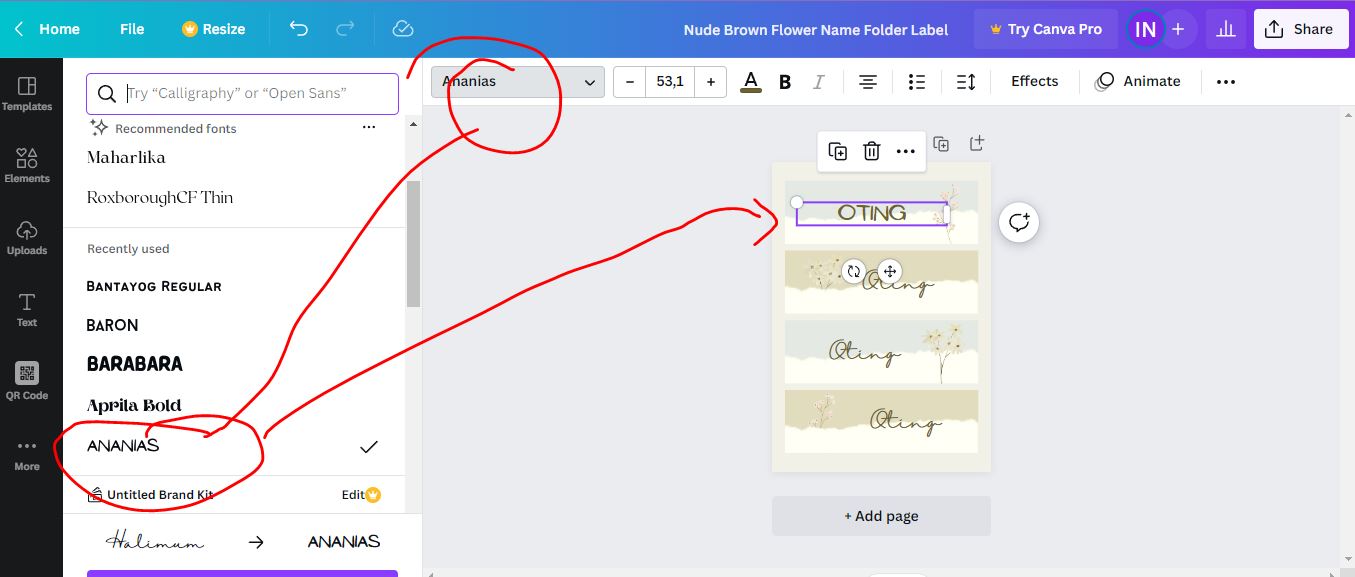Click the Add page button

pyautogui.click(x=881, y=516)
